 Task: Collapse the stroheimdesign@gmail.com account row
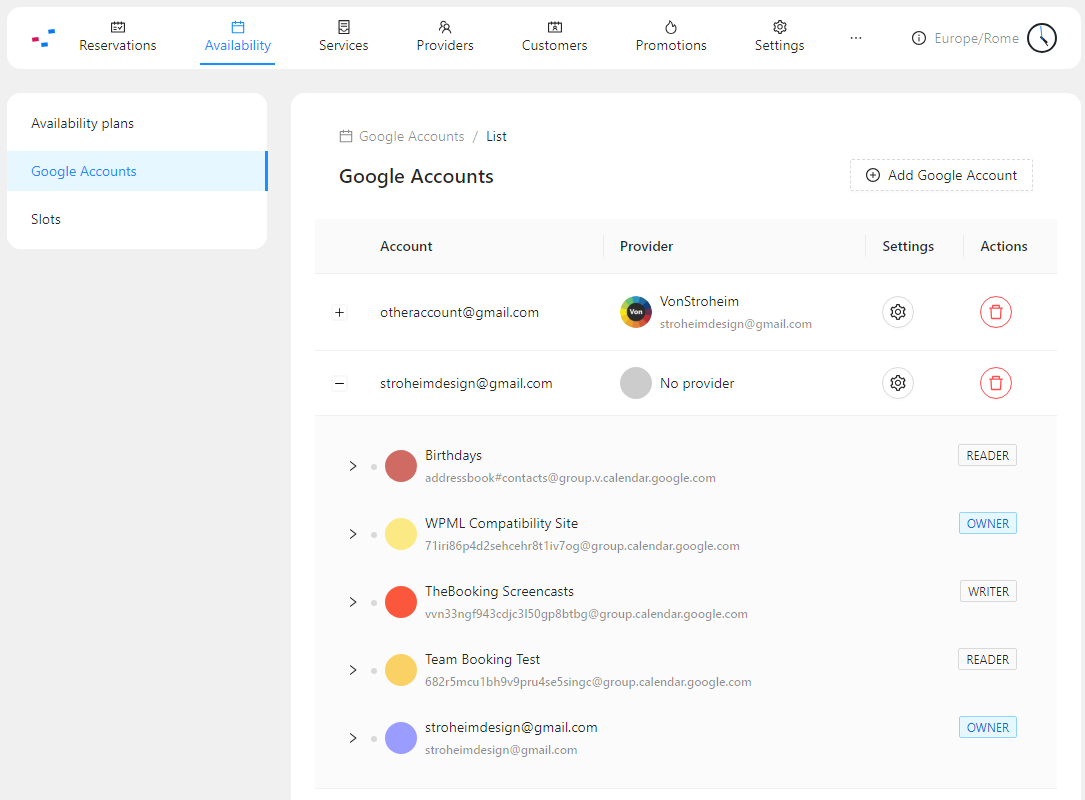pos(339,383)
